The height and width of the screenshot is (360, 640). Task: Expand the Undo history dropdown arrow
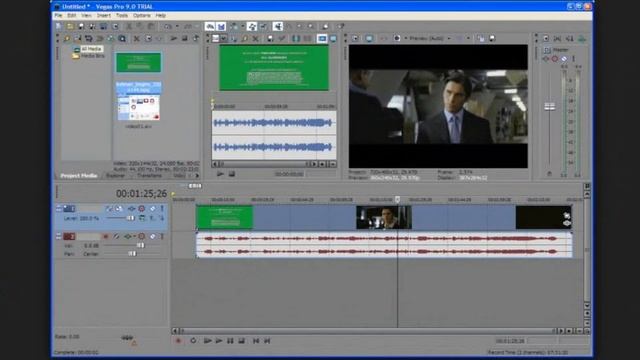(177, 27)
